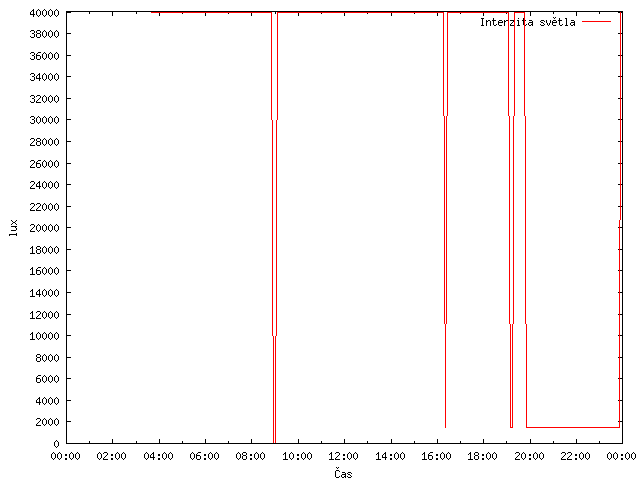
Task: Click the y-axis value 12000
Action: [x=44, y=315]
